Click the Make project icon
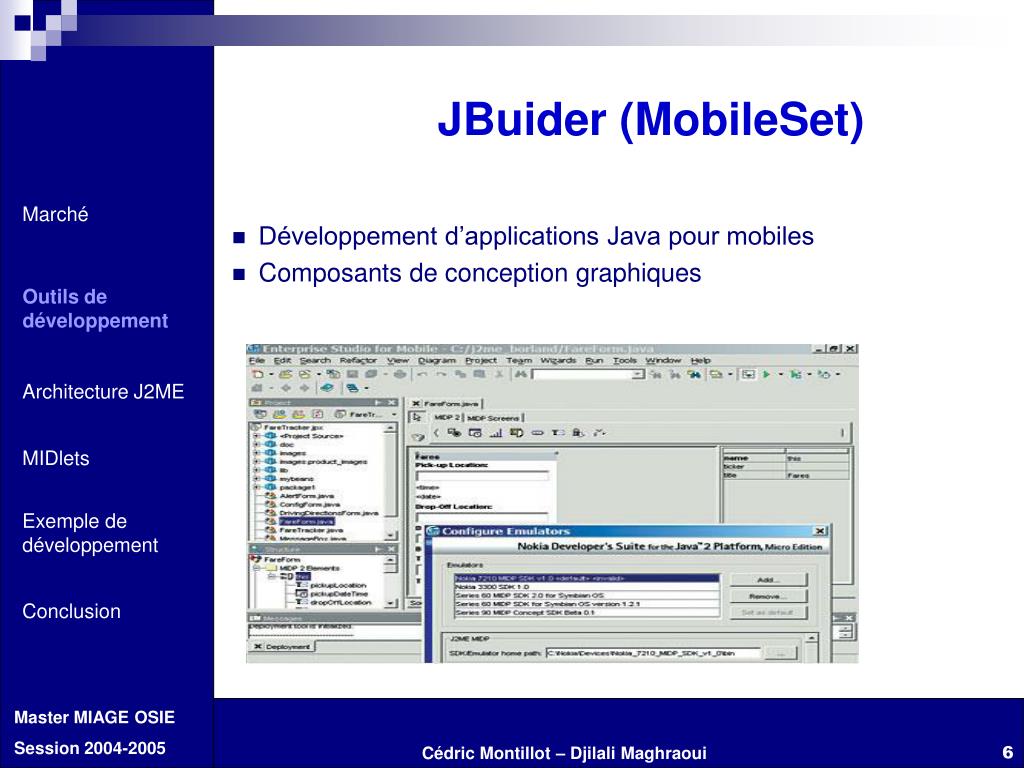The height and width of the screenshot is (768, 1024). [x=716, y=374]
